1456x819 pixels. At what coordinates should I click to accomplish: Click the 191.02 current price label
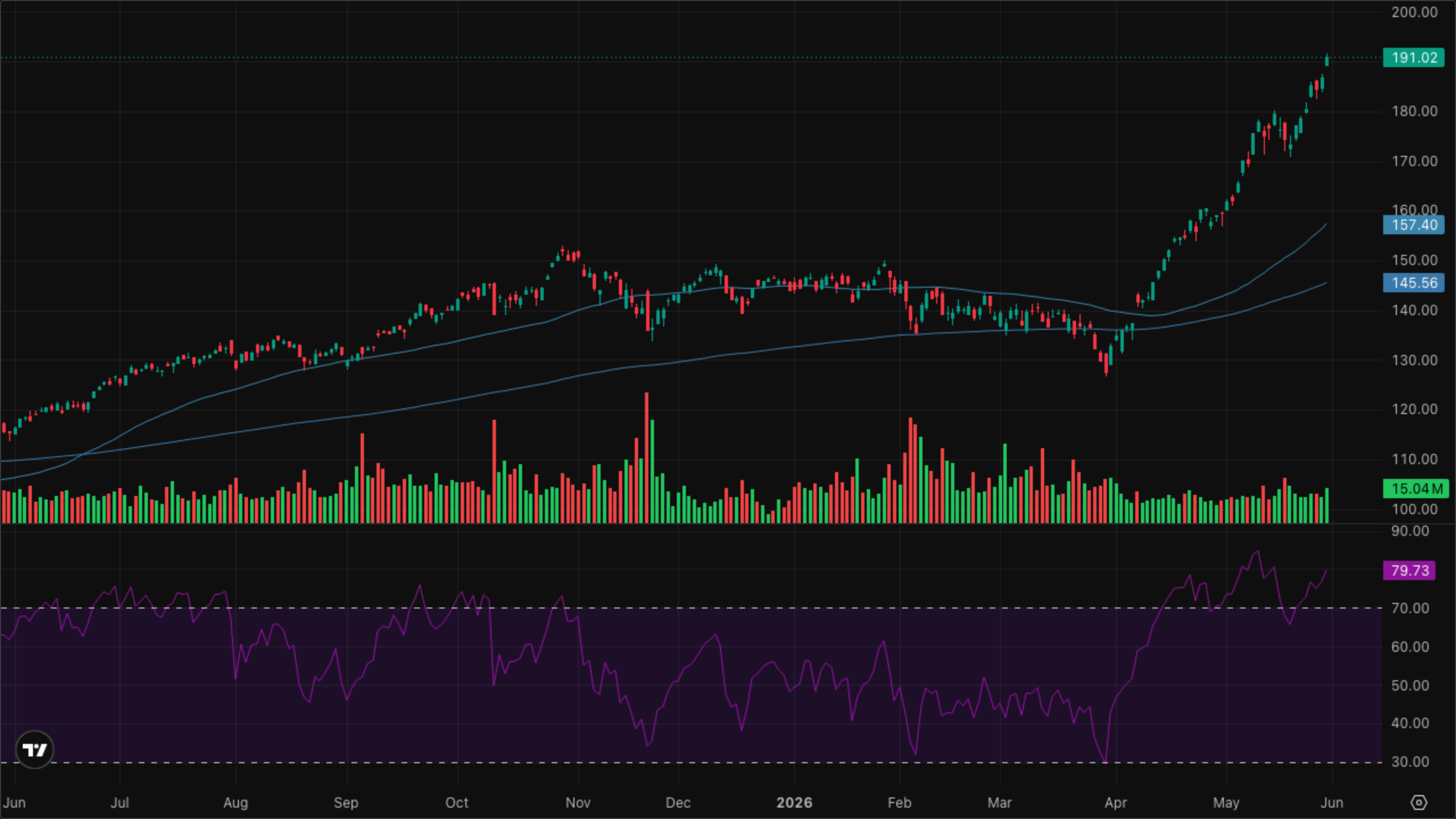pos(1413,57)
